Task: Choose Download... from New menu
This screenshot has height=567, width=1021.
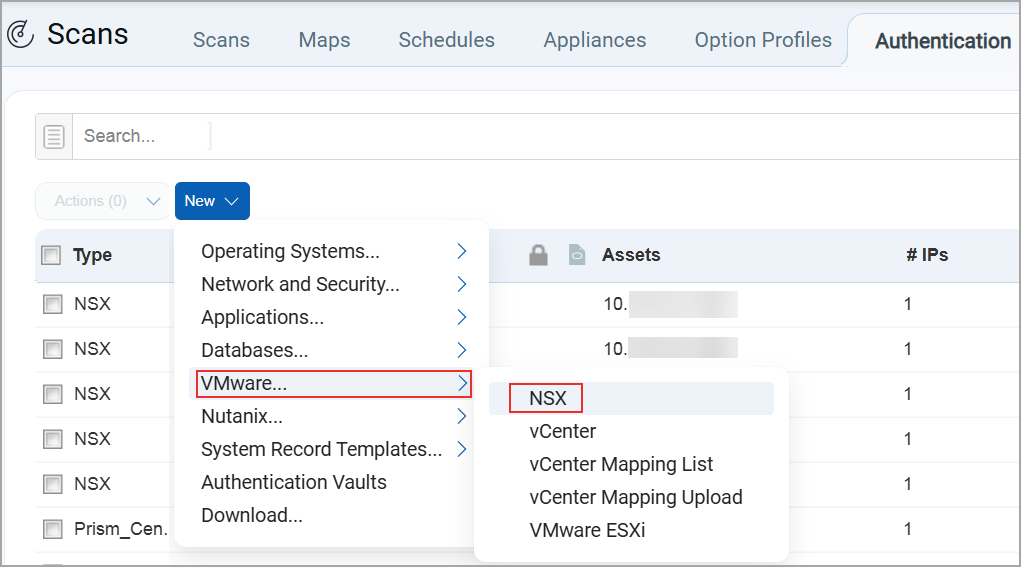Action: [252, 516]
